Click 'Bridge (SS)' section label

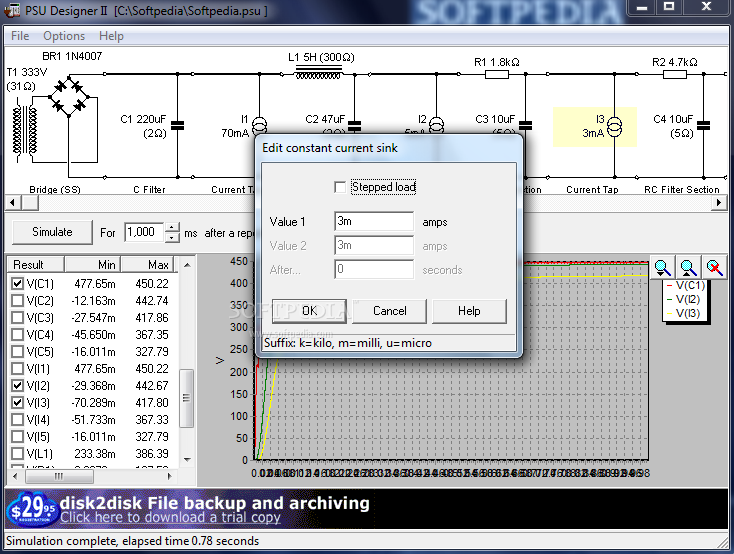(x=55, y=189)
